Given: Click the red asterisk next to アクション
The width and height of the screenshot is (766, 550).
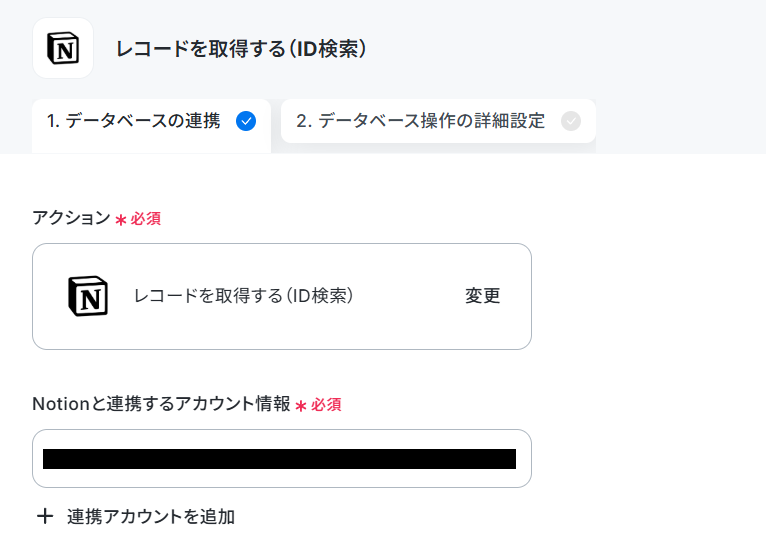Looking at the screenshot, I should [121, 220].
